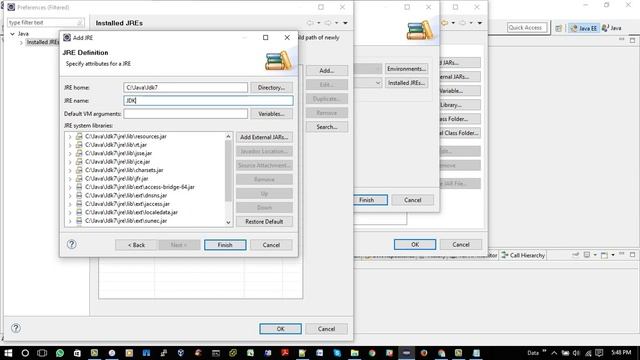
Task: Click the jfr.jar library file icon
Action: 79,178
